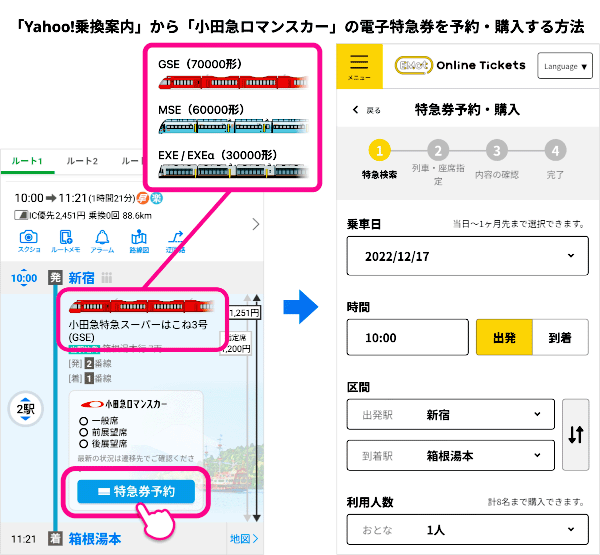Click the 1,251円 fare label
Screen dimensions: 600x555
tap(245, 313)
